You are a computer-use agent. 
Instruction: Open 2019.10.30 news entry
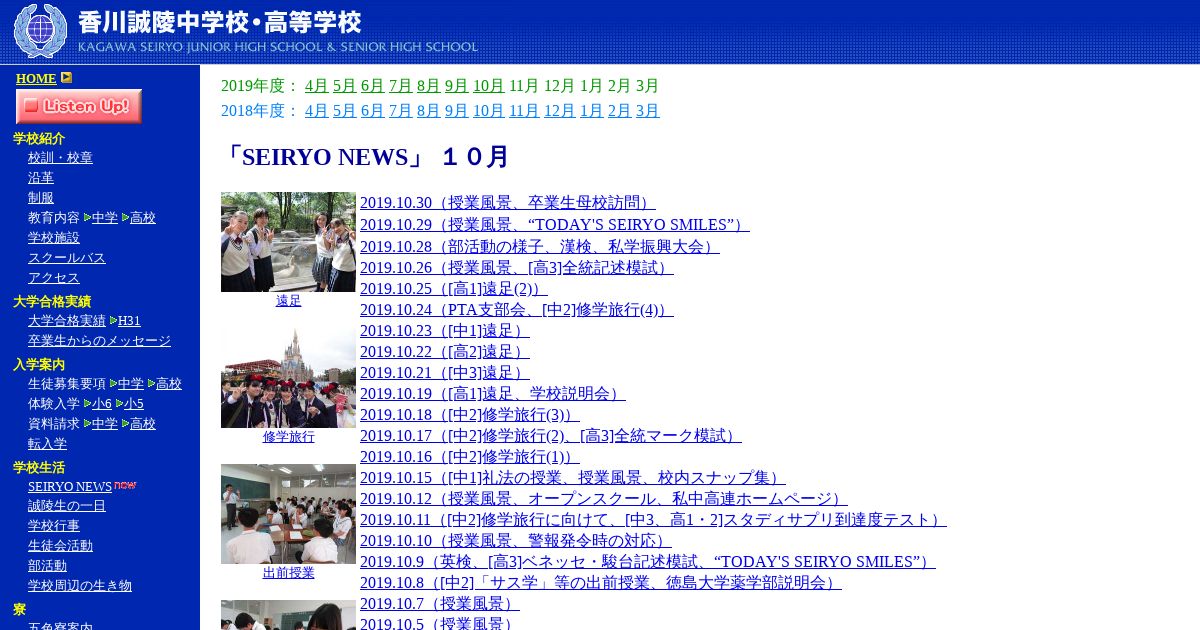[508, 203]
